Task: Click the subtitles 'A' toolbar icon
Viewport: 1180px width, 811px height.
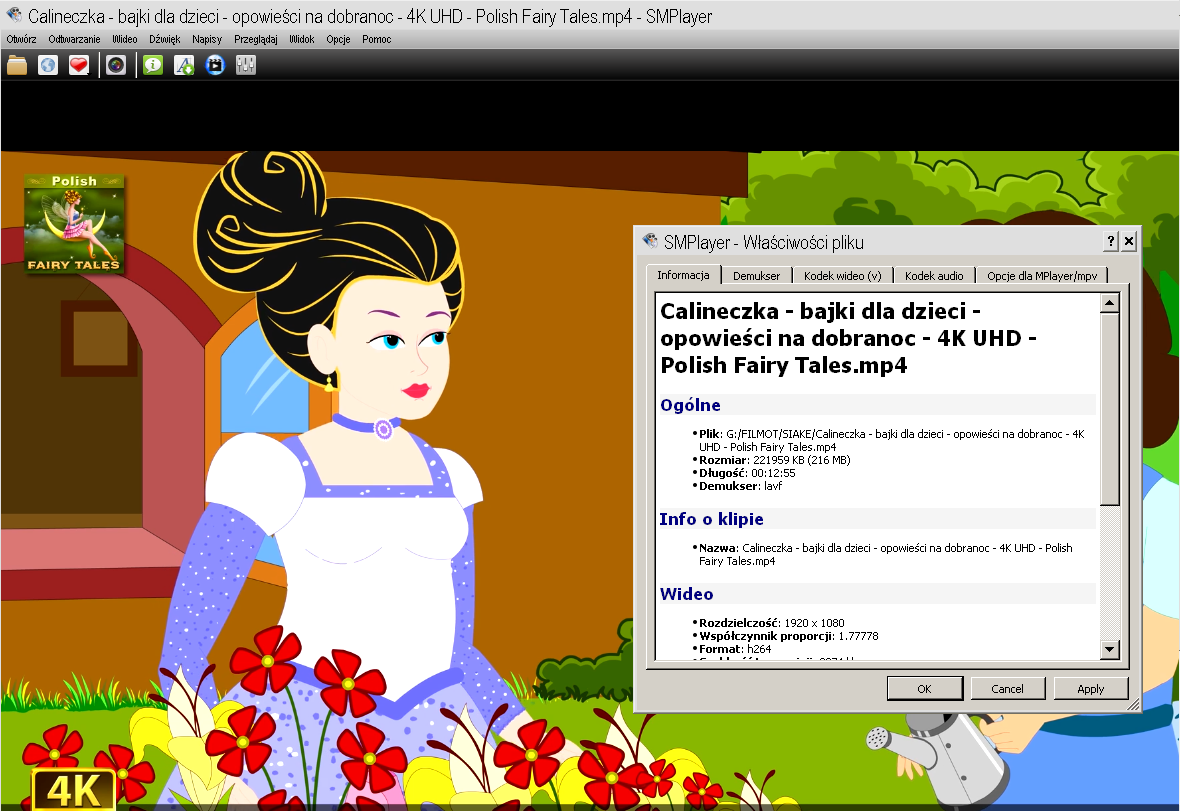Action: tap(184, 65)
